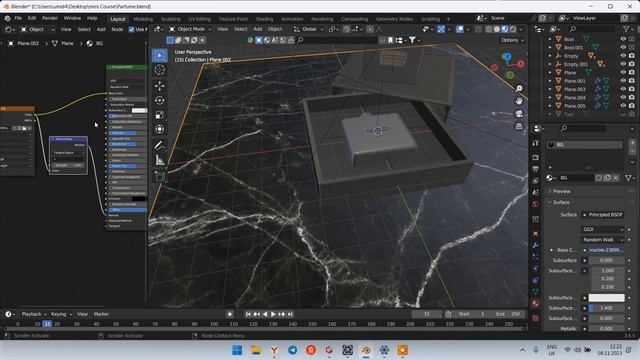Select the Scale tool

click(x=160, y=115)
